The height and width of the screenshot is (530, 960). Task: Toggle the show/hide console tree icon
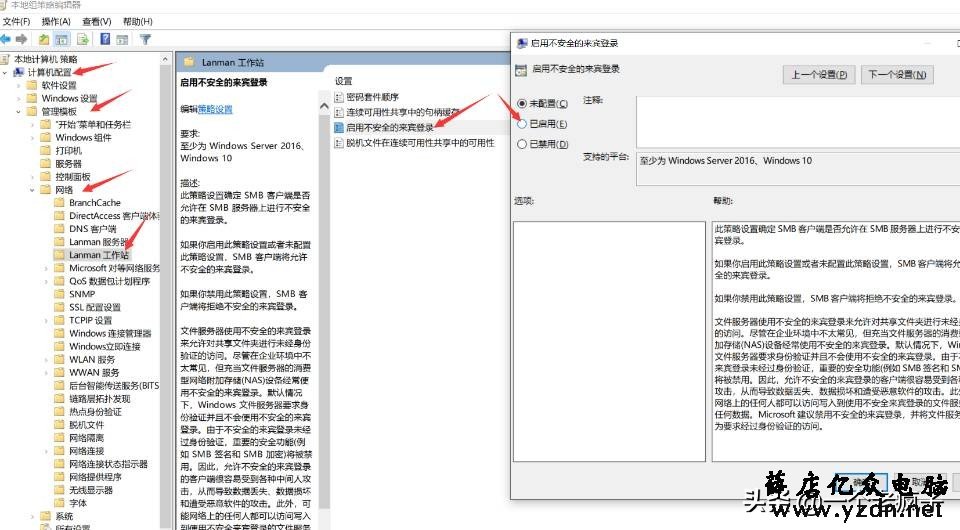(62, 39)
